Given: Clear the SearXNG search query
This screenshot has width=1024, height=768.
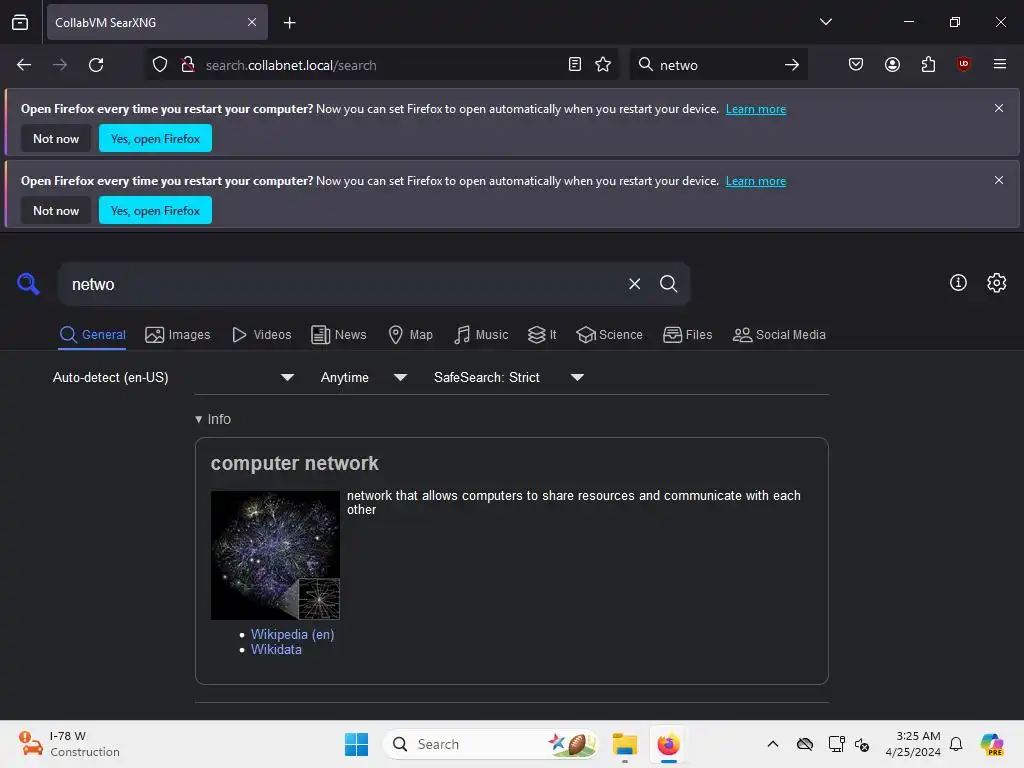Looking at the screenshot, I should 634,283.
